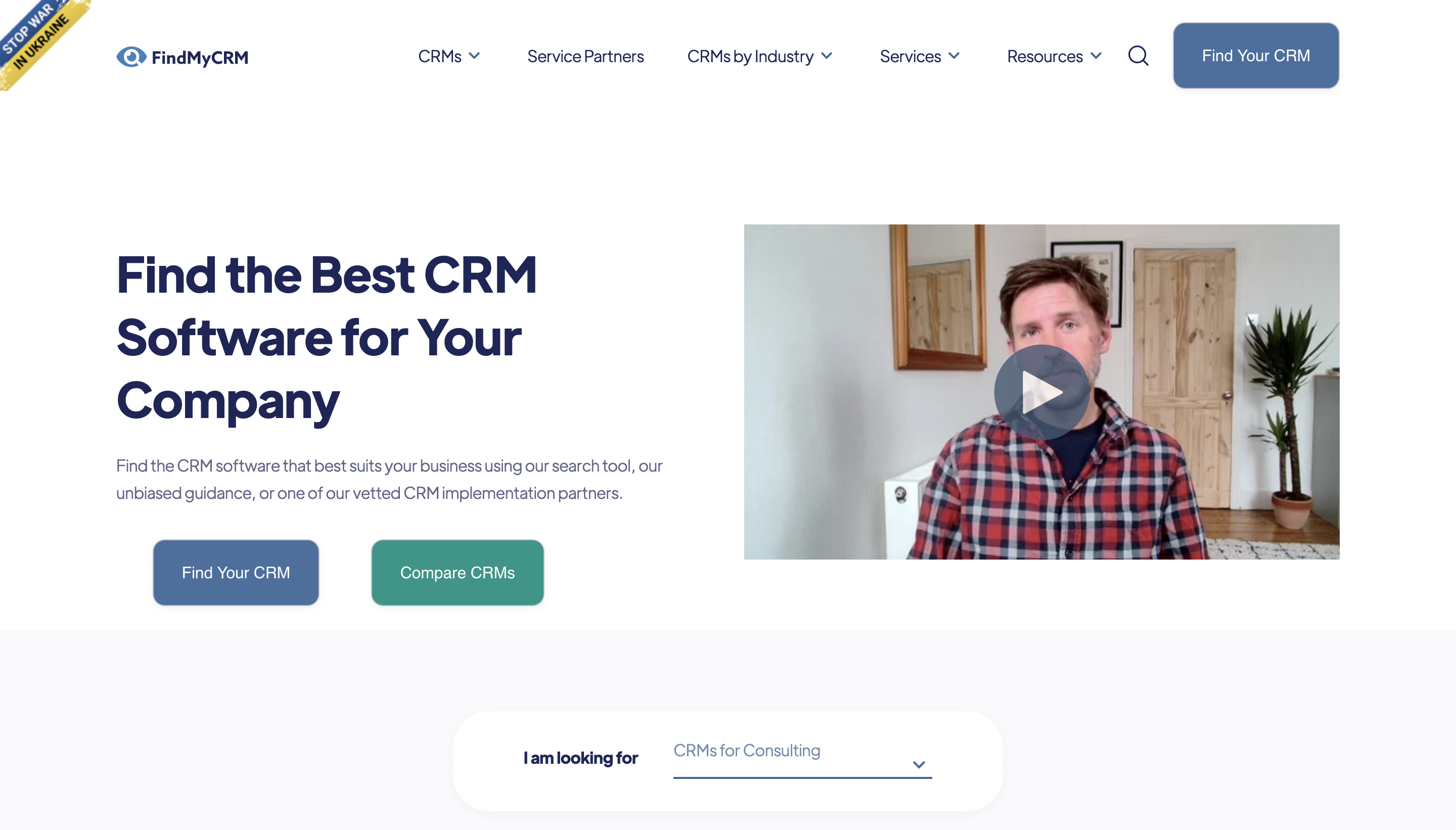Click the Find Your CRM hero button

point(236,572)
